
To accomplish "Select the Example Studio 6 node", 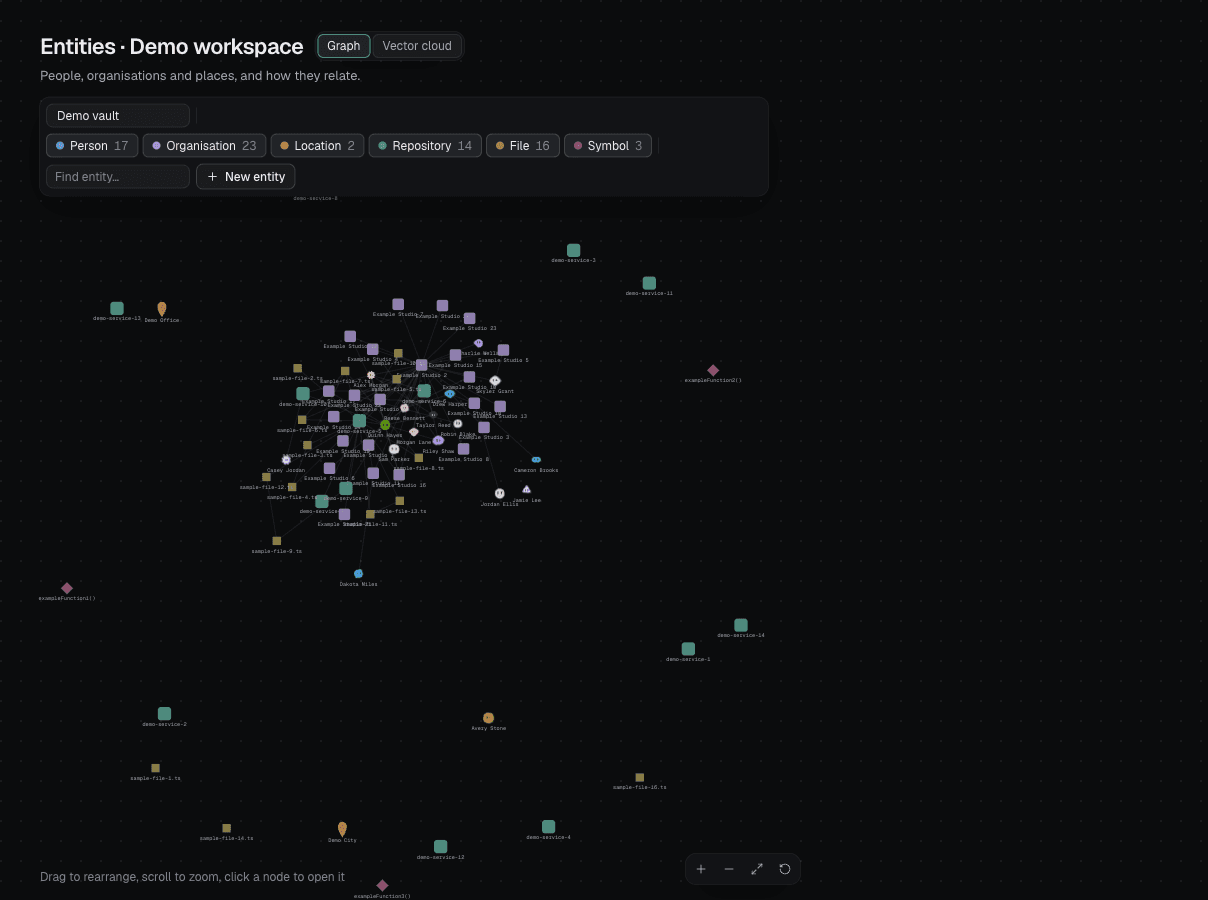I will tap(329, 468).
